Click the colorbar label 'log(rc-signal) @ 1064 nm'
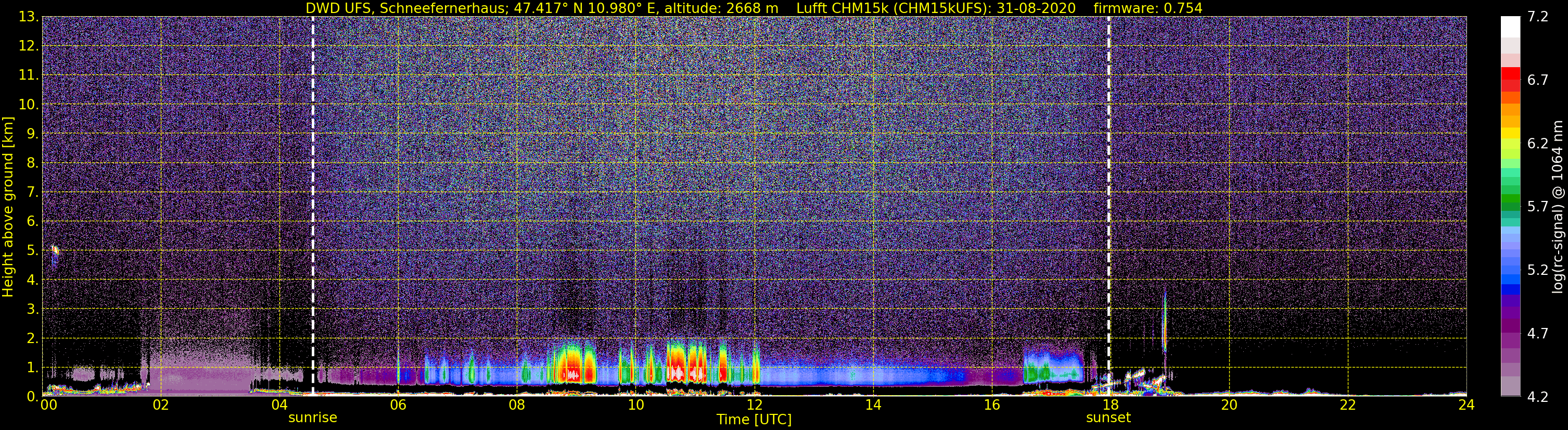 coord(1558,207)
